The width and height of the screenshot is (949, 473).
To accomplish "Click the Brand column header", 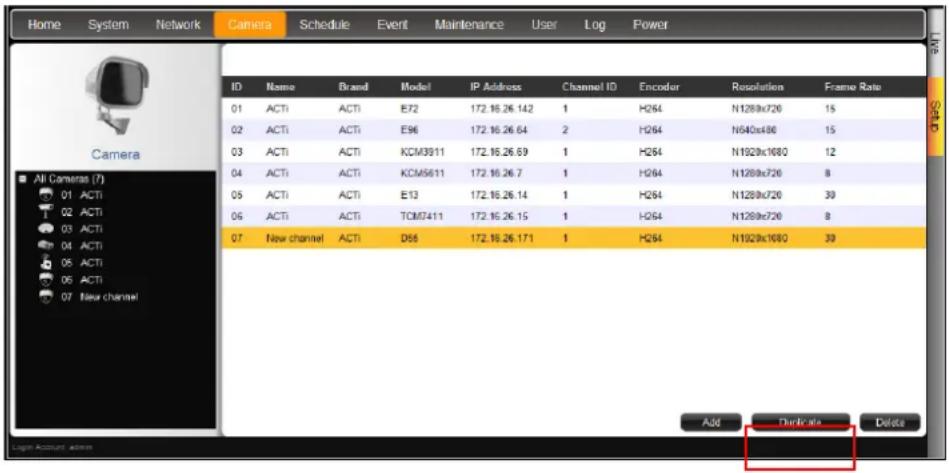I will coord(353,87).
